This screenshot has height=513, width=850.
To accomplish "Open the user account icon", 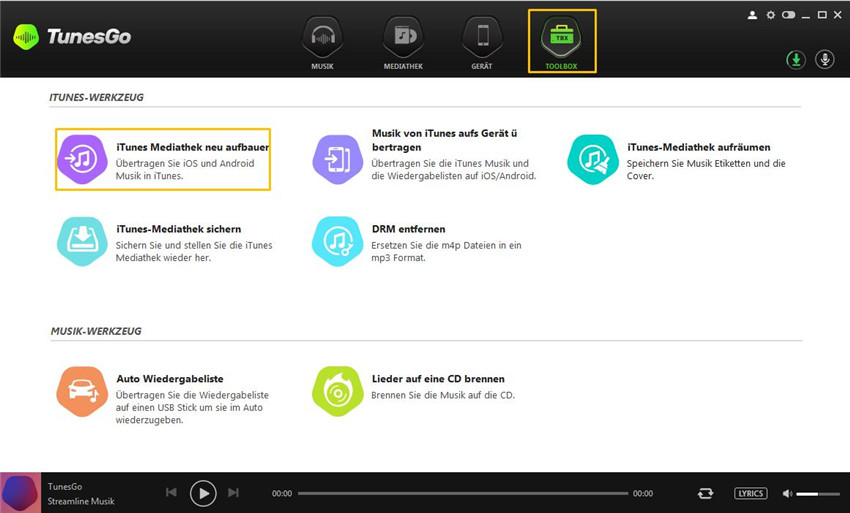I will [x=752, y=15].
